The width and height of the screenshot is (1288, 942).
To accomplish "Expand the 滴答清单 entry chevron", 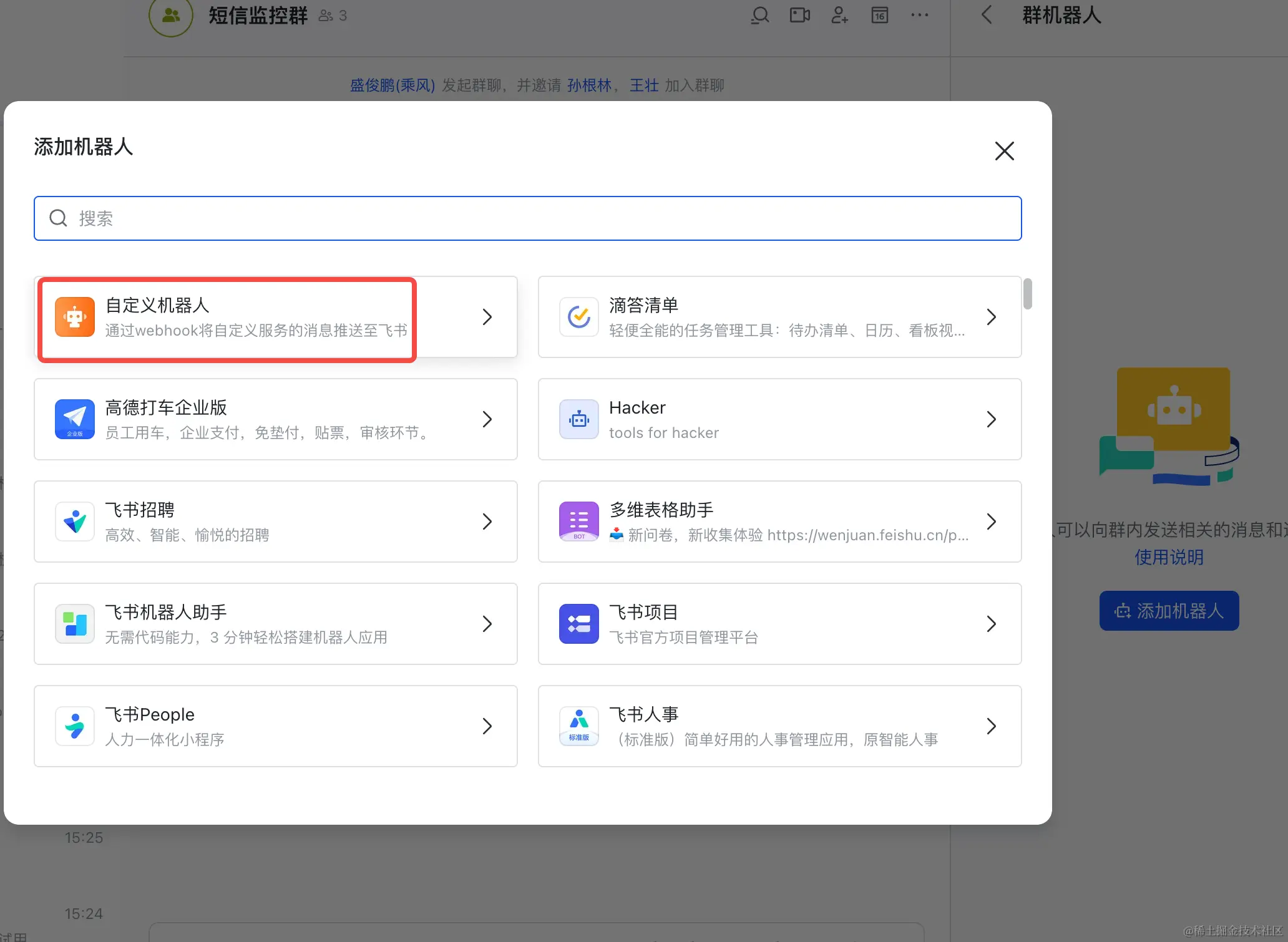I will (992, 317).
